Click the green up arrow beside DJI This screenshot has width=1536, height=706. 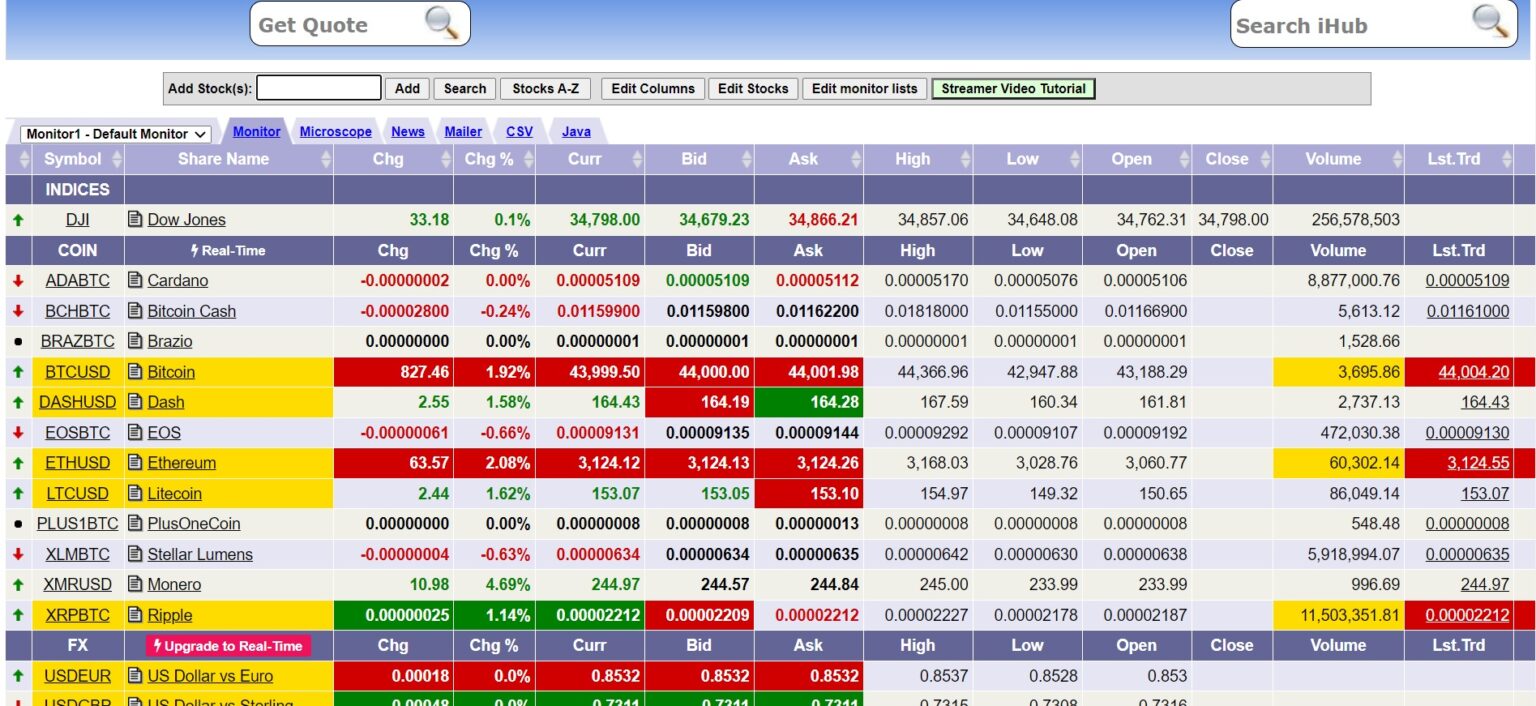[x=18, y=219]
